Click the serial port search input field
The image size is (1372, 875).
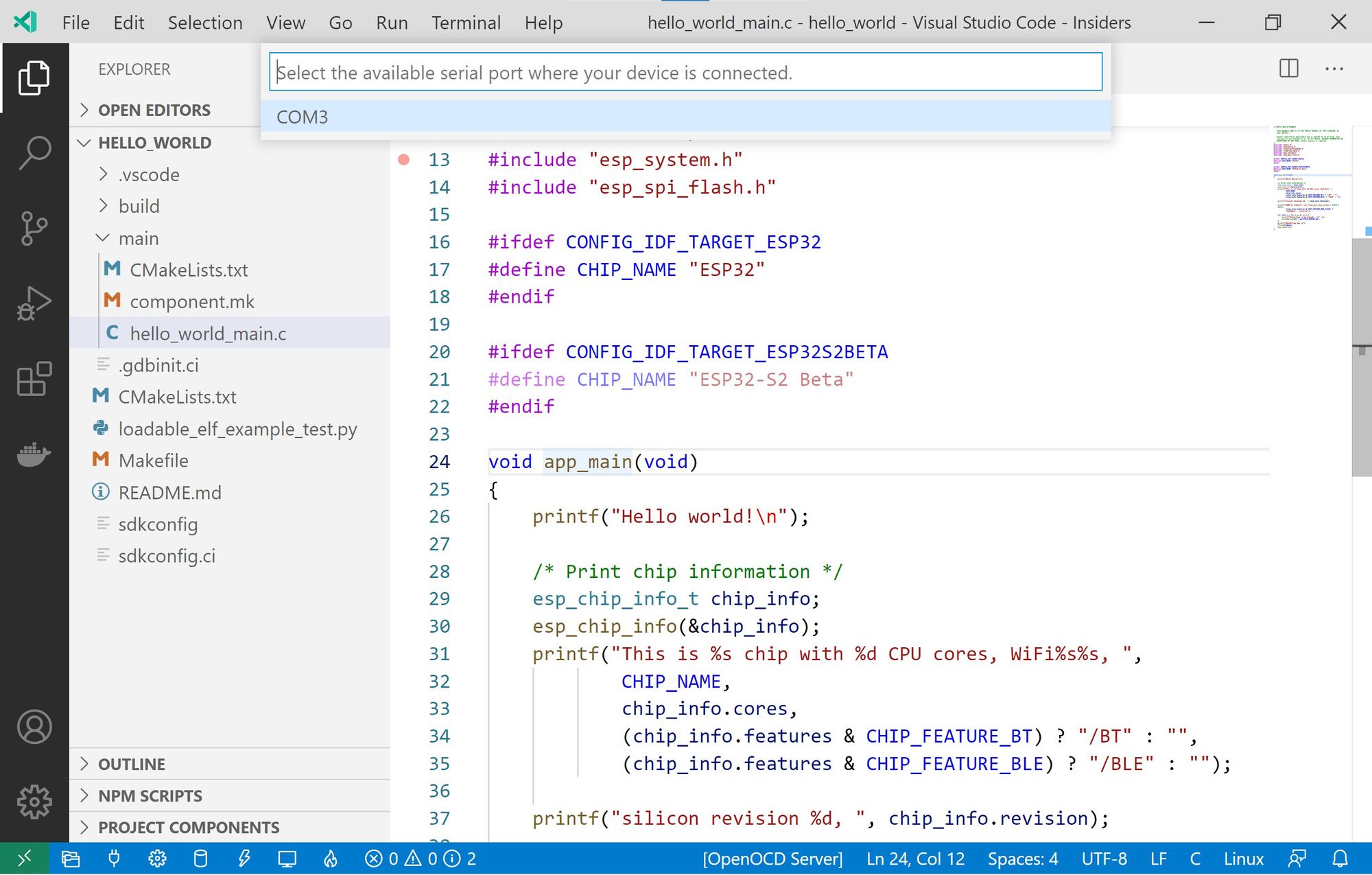pos(686,72)
